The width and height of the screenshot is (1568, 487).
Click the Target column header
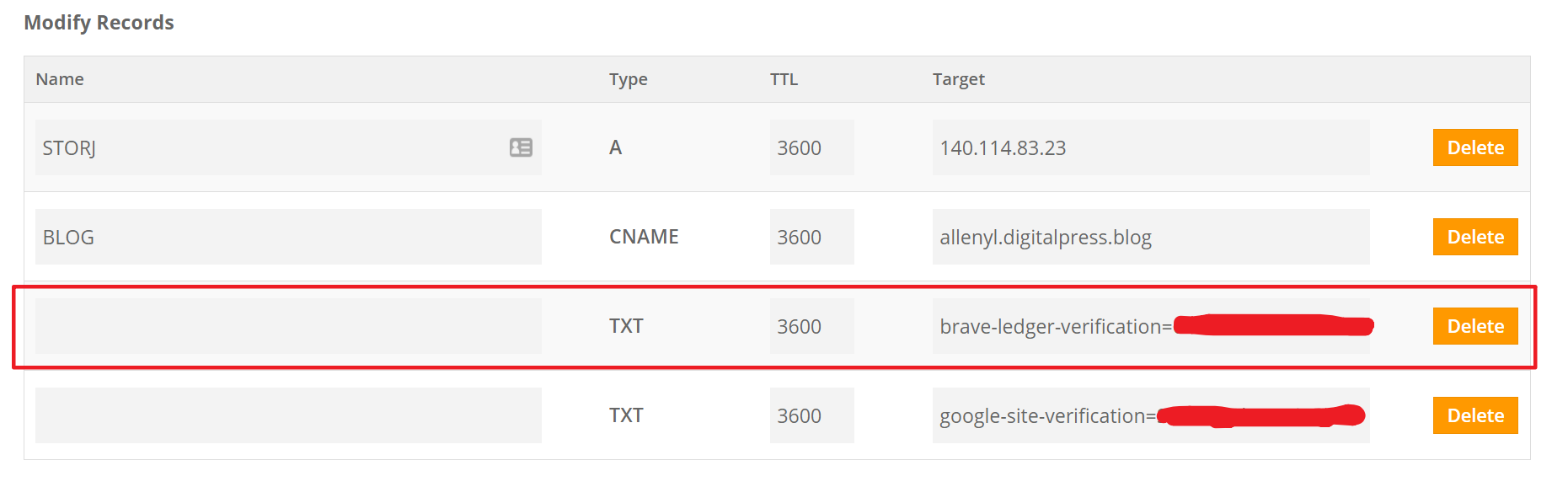958,79
